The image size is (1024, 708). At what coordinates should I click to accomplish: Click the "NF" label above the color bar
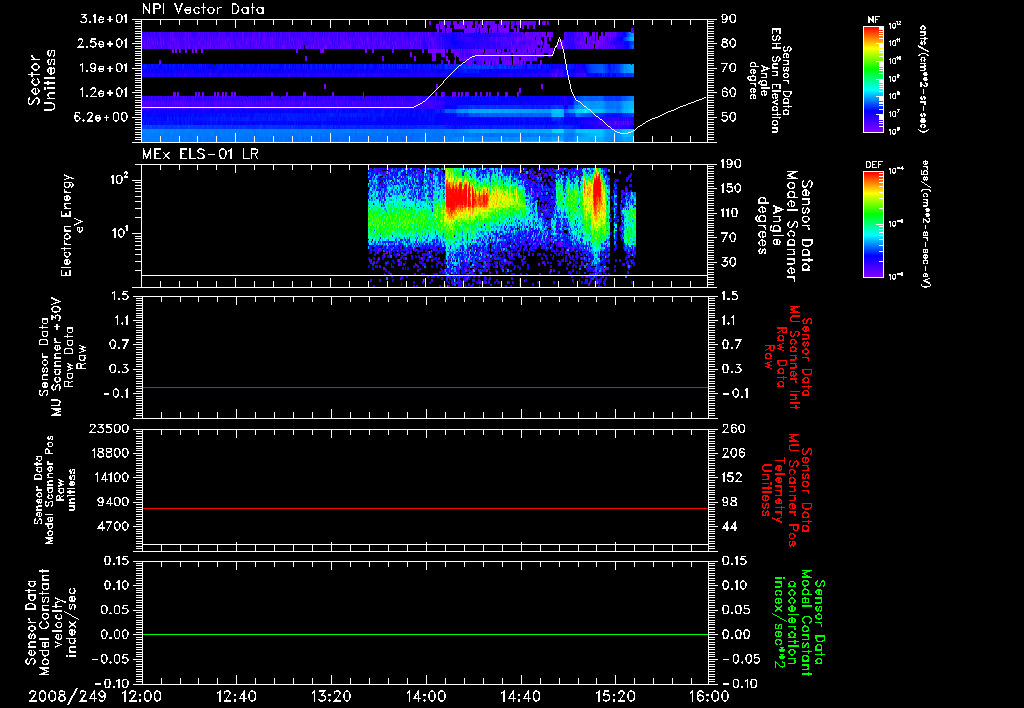point(873,20)
